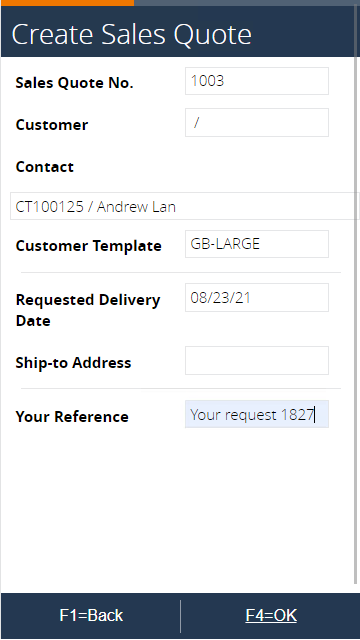This screenshot has height=640, width=360.
Task: Click the Your Reference label
Action: [72, 417]
